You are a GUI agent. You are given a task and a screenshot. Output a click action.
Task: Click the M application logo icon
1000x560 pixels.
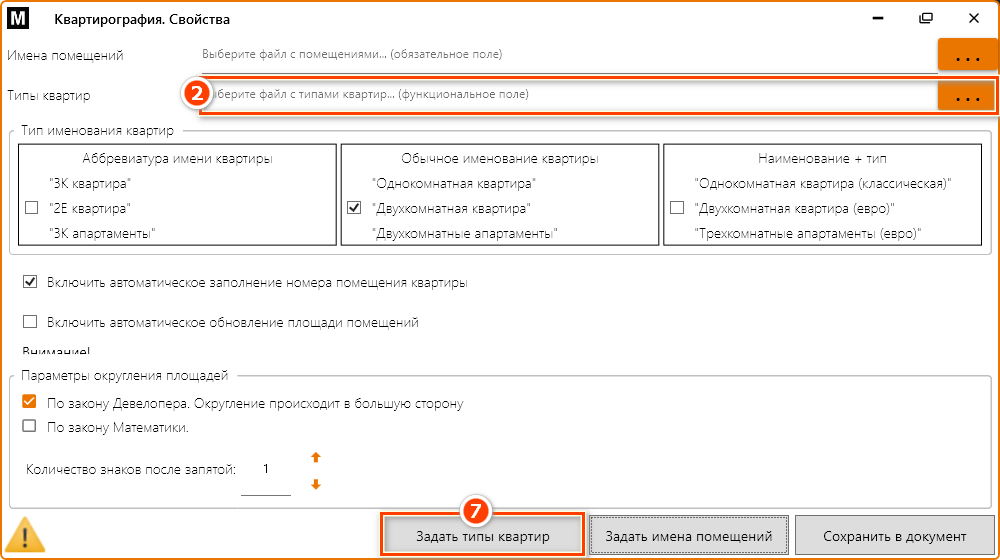(x=19, y=19)
